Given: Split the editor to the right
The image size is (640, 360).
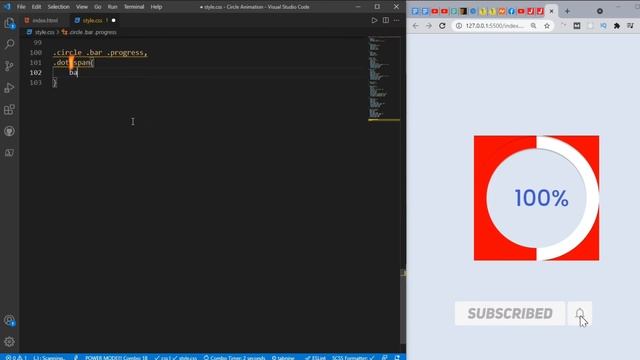Looking at the screenshot, I should pos(385,20).
